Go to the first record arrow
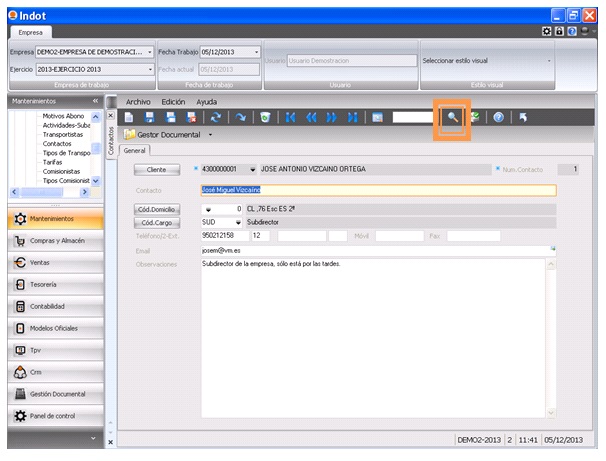The width and height of the screenshot is (606, 461). coord(291,118)
